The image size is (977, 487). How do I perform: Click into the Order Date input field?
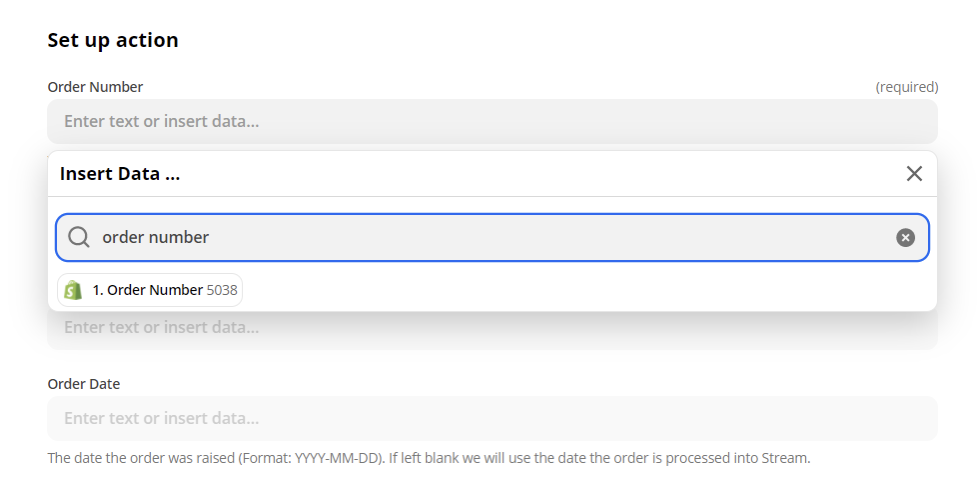tap(492, 418)
